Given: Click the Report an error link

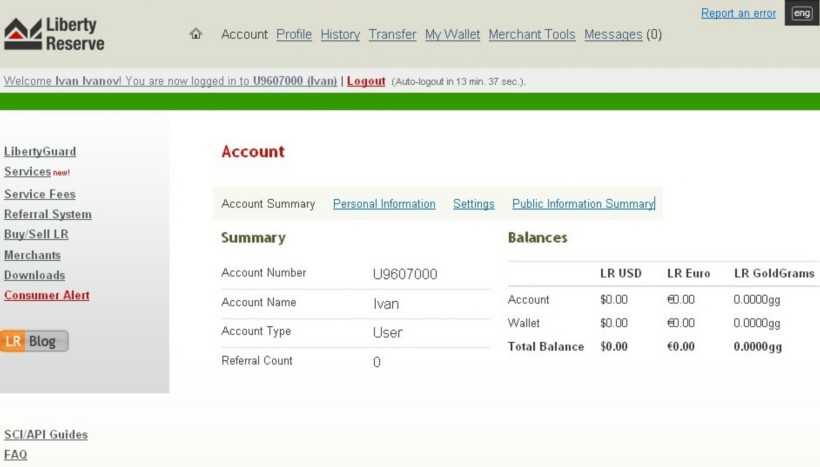Looking at the screenshot, I should click(x=738, y=13).
